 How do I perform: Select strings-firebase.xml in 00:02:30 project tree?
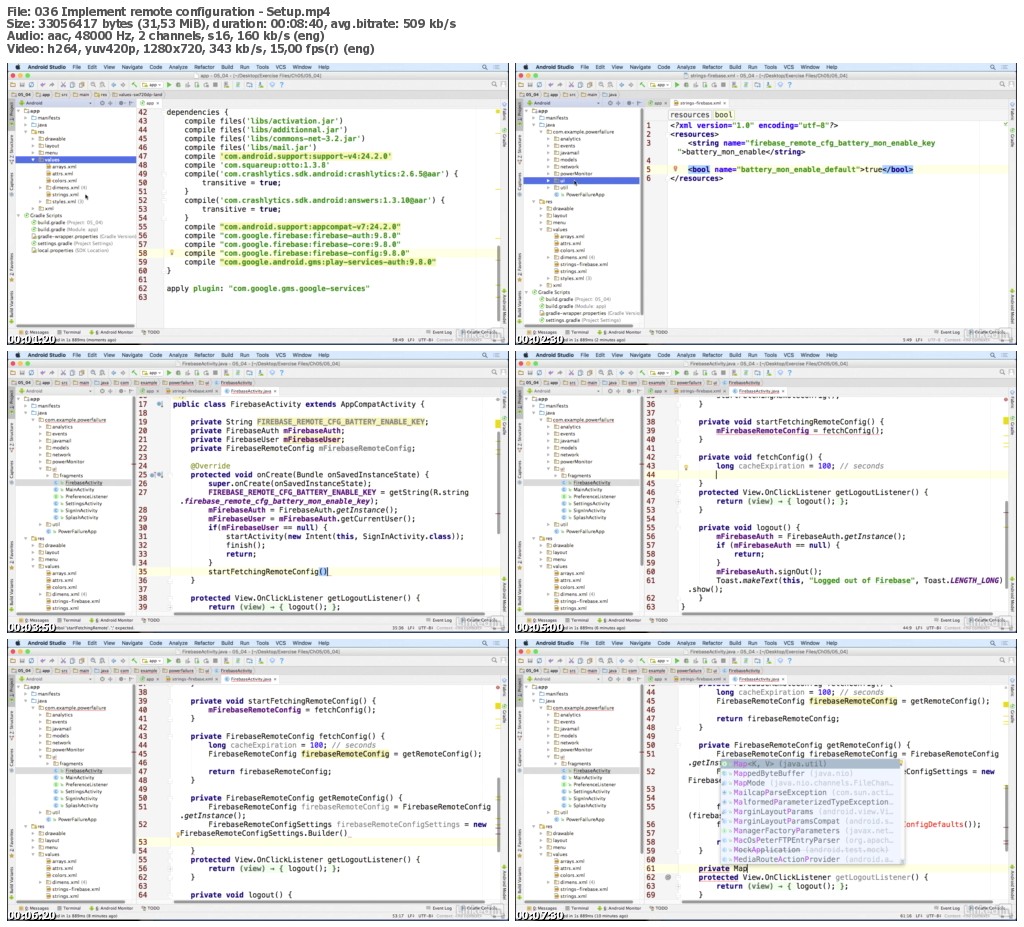(x=581, y=264)
